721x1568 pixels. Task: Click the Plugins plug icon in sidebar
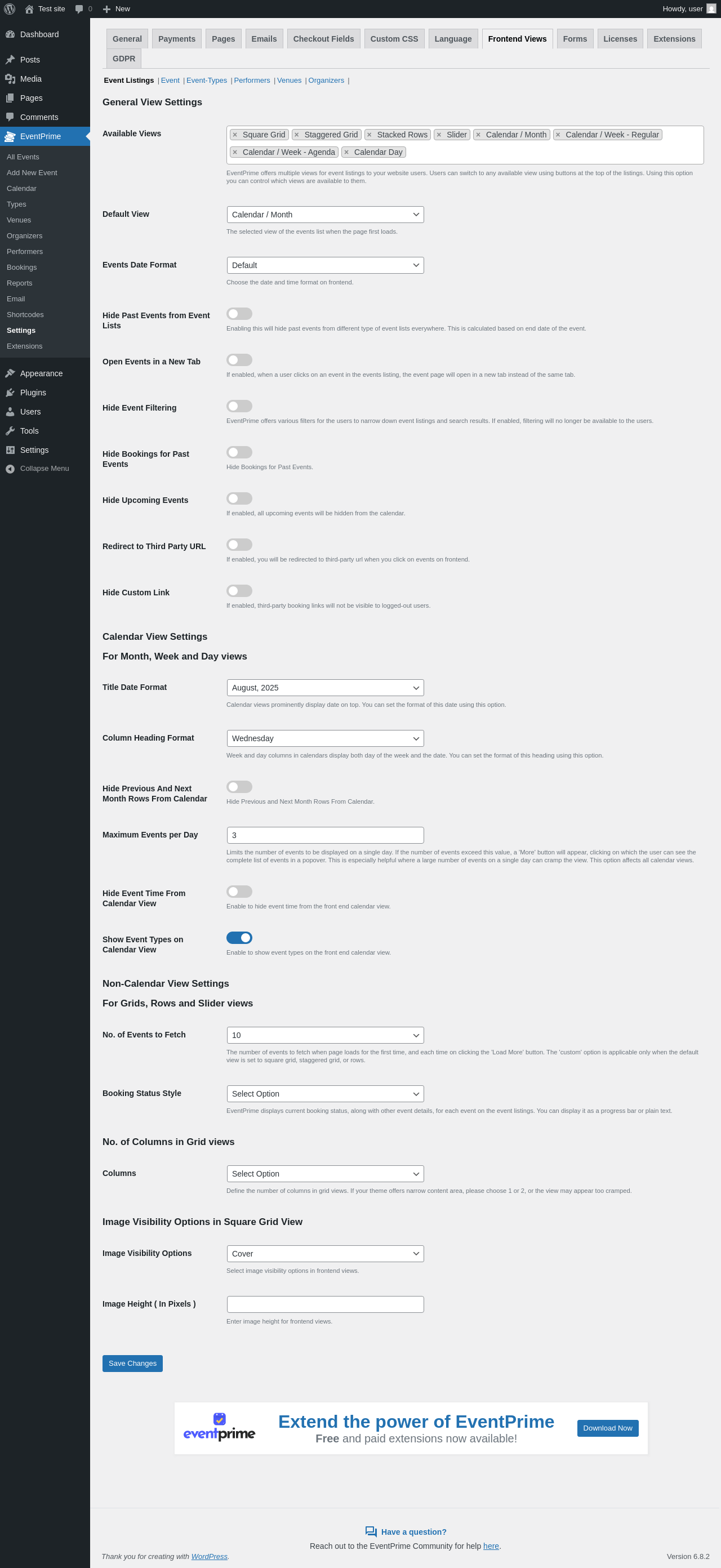pos(10,393)
